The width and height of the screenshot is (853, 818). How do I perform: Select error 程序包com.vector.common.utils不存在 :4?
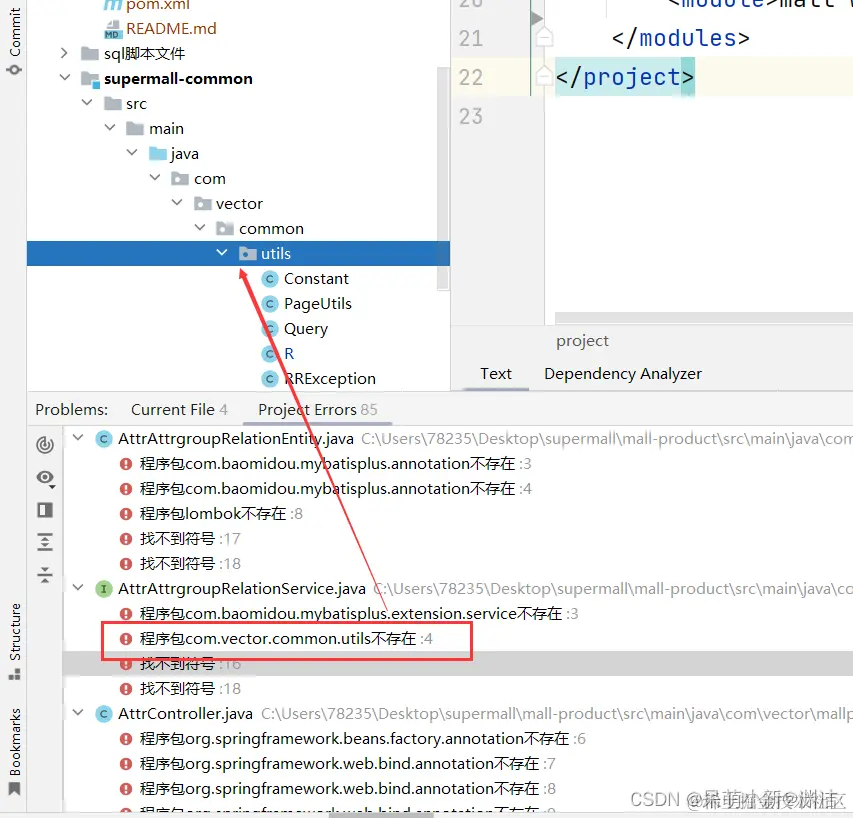[x=286, y=639]
